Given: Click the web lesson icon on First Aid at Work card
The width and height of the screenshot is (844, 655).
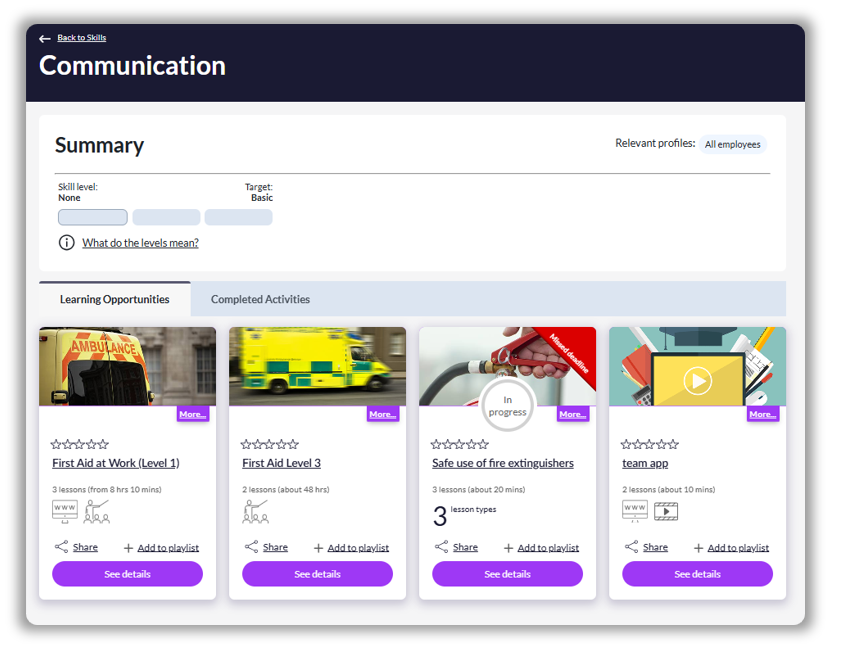Looking at the screenshot, I should (x=64, y=511).
